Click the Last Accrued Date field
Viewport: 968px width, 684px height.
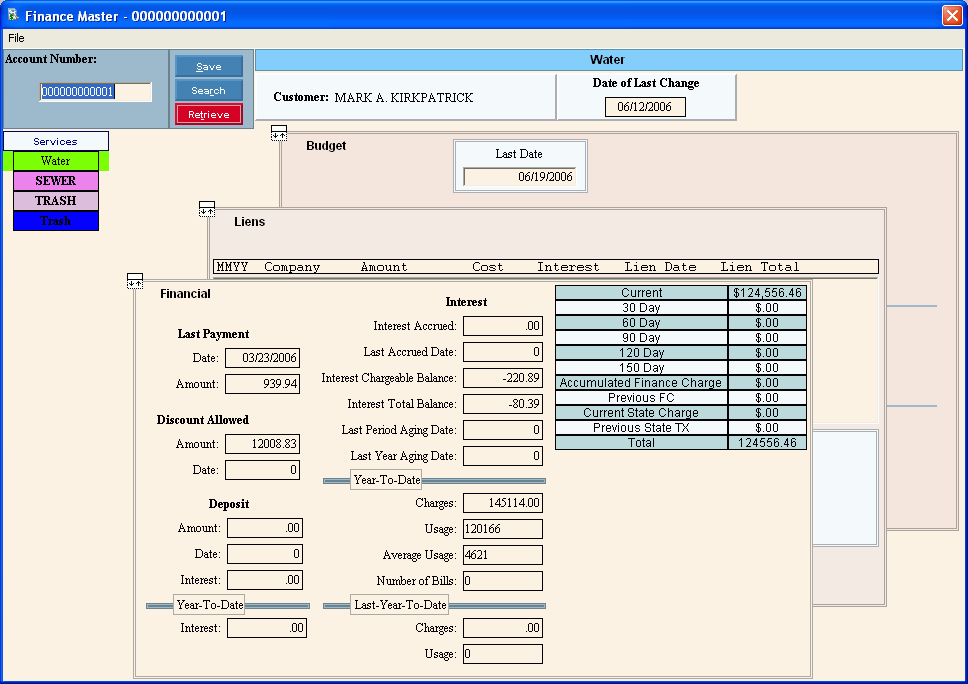pyautogui.click(x=503, y=352)
